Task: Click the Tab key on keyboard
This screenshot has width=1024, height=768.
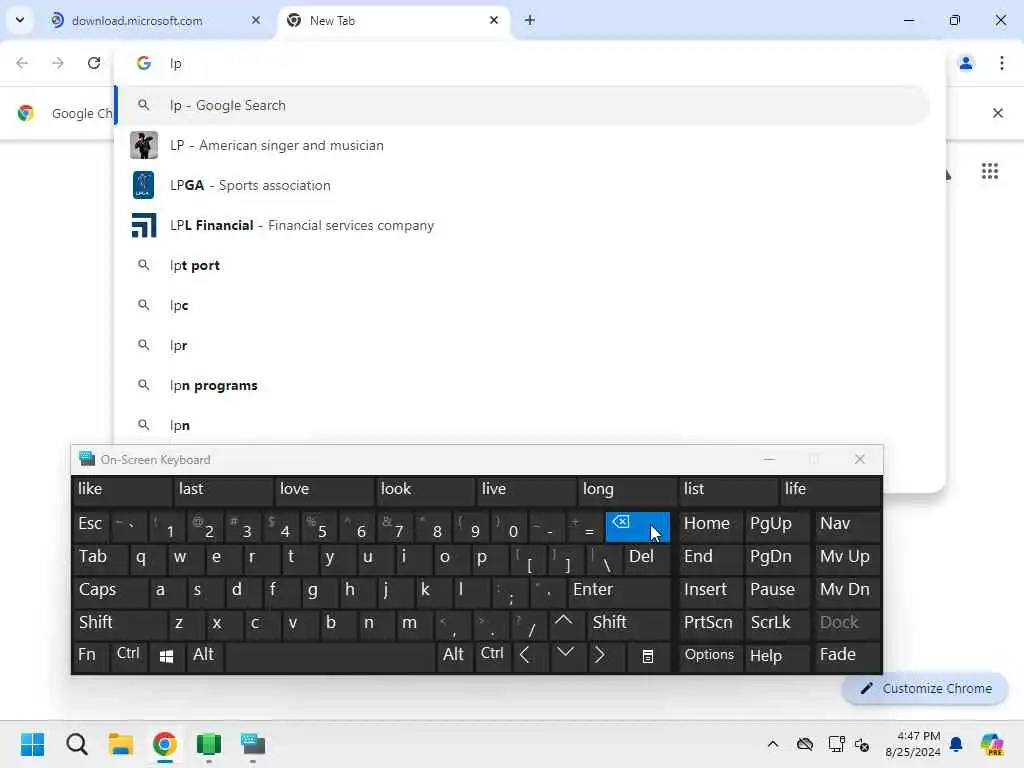Action: point(100,558)
